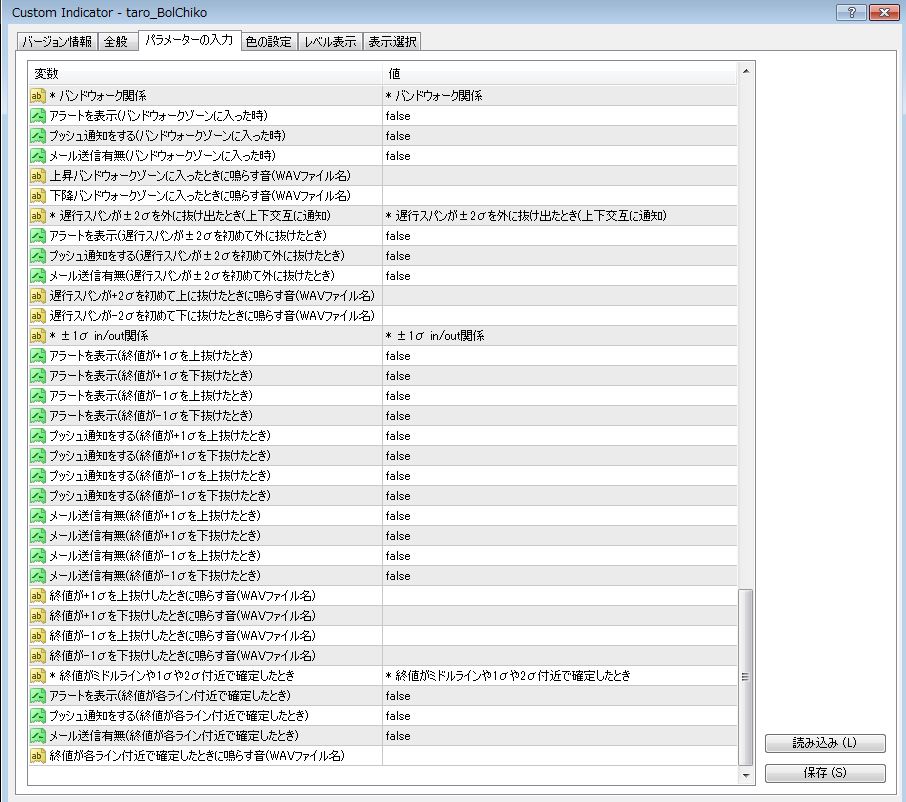Click ab icon for 下降バンドウォークゾーン sound row
906x802 pixels.
point(38,196)
